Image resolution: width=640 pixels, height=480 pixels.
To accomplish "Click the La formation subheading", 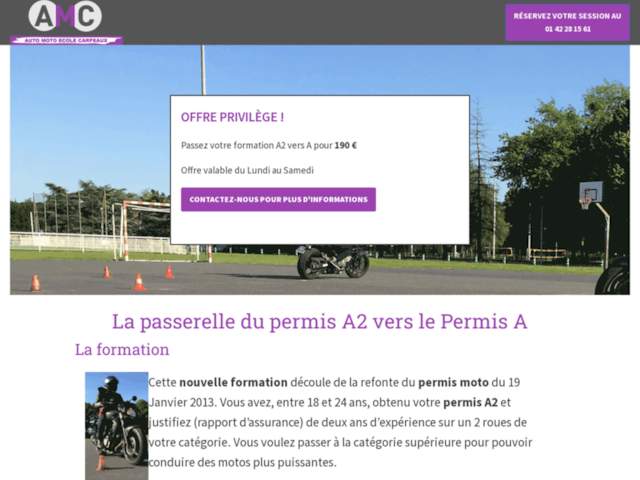I will pos(122,350).
